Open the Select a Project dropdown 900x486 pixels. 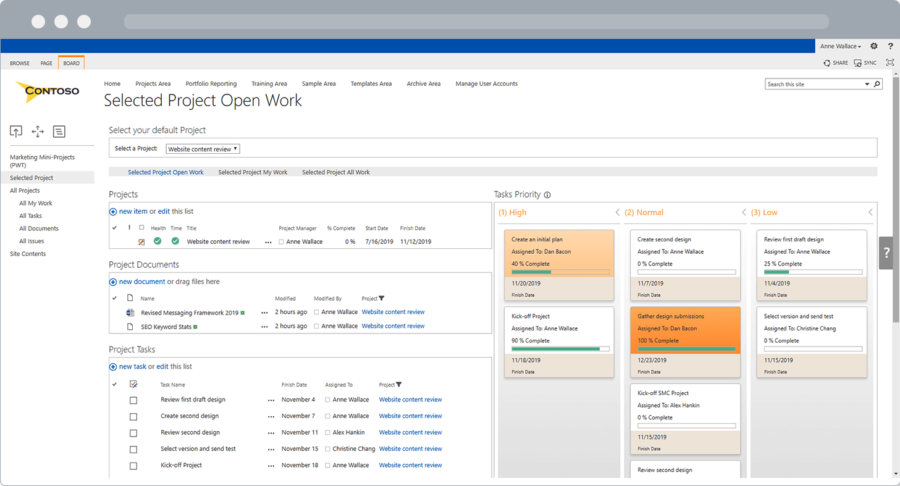tap(203, 148)
